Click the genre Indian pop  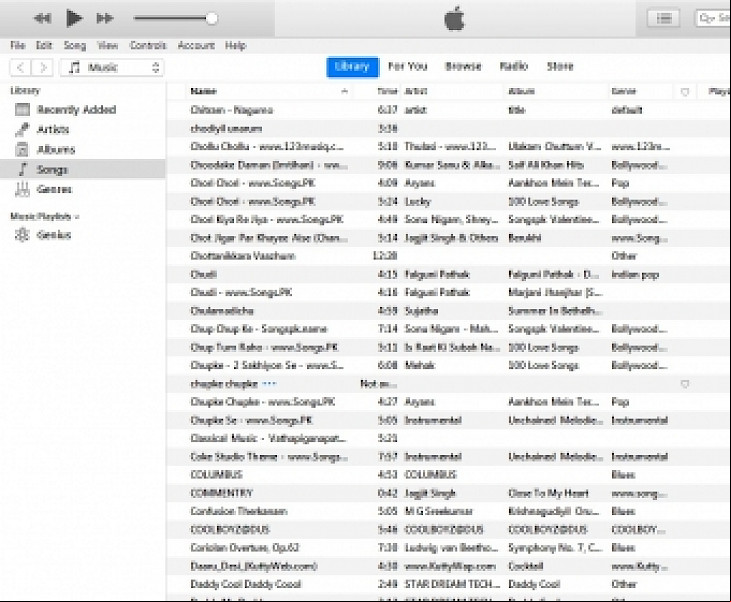click(x=635, y=275)
